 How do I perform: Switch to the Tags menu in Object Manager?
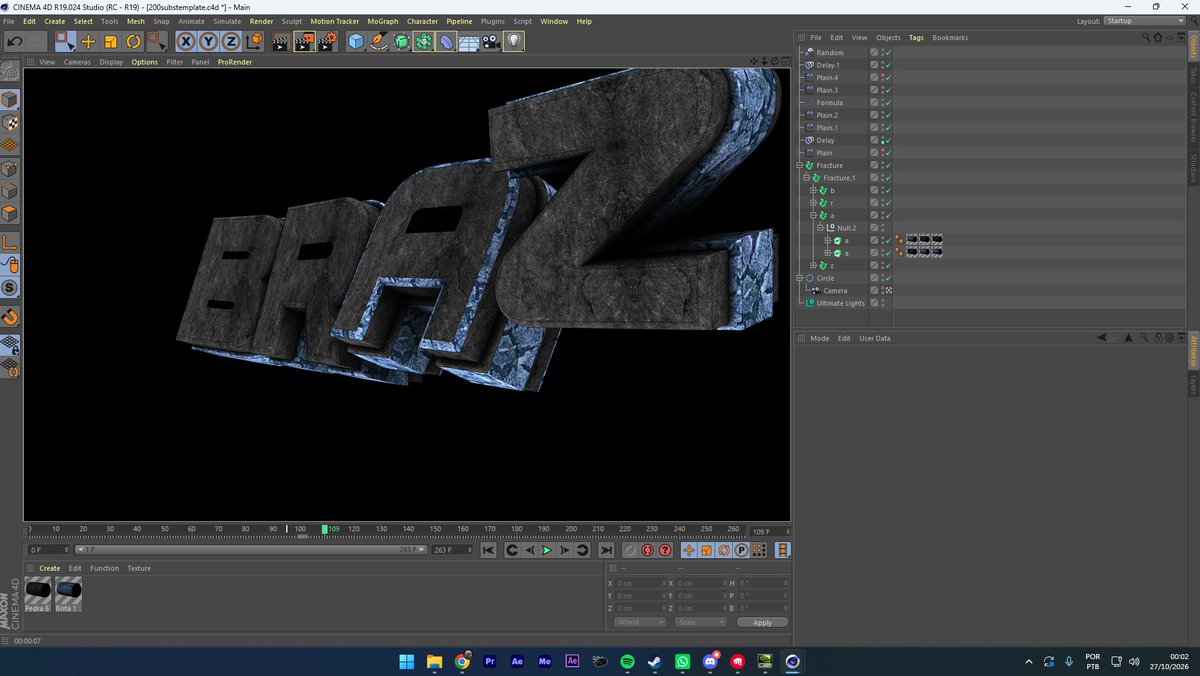click(x=916, y=37)
